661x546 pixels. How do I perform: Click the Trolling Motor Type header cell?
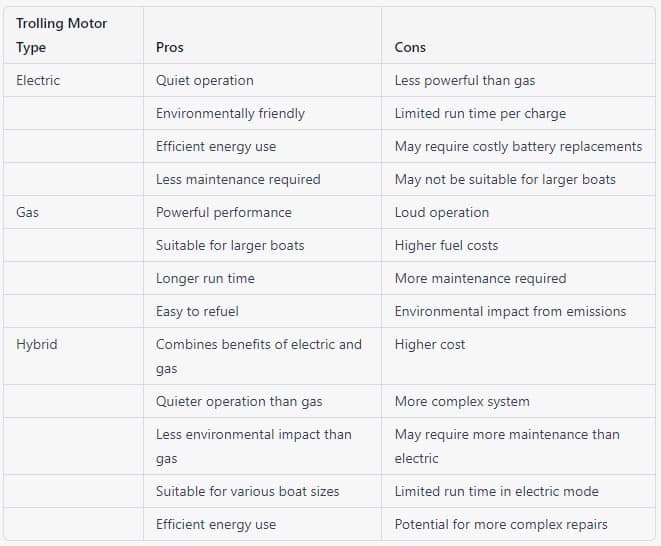tap(62, 35)
